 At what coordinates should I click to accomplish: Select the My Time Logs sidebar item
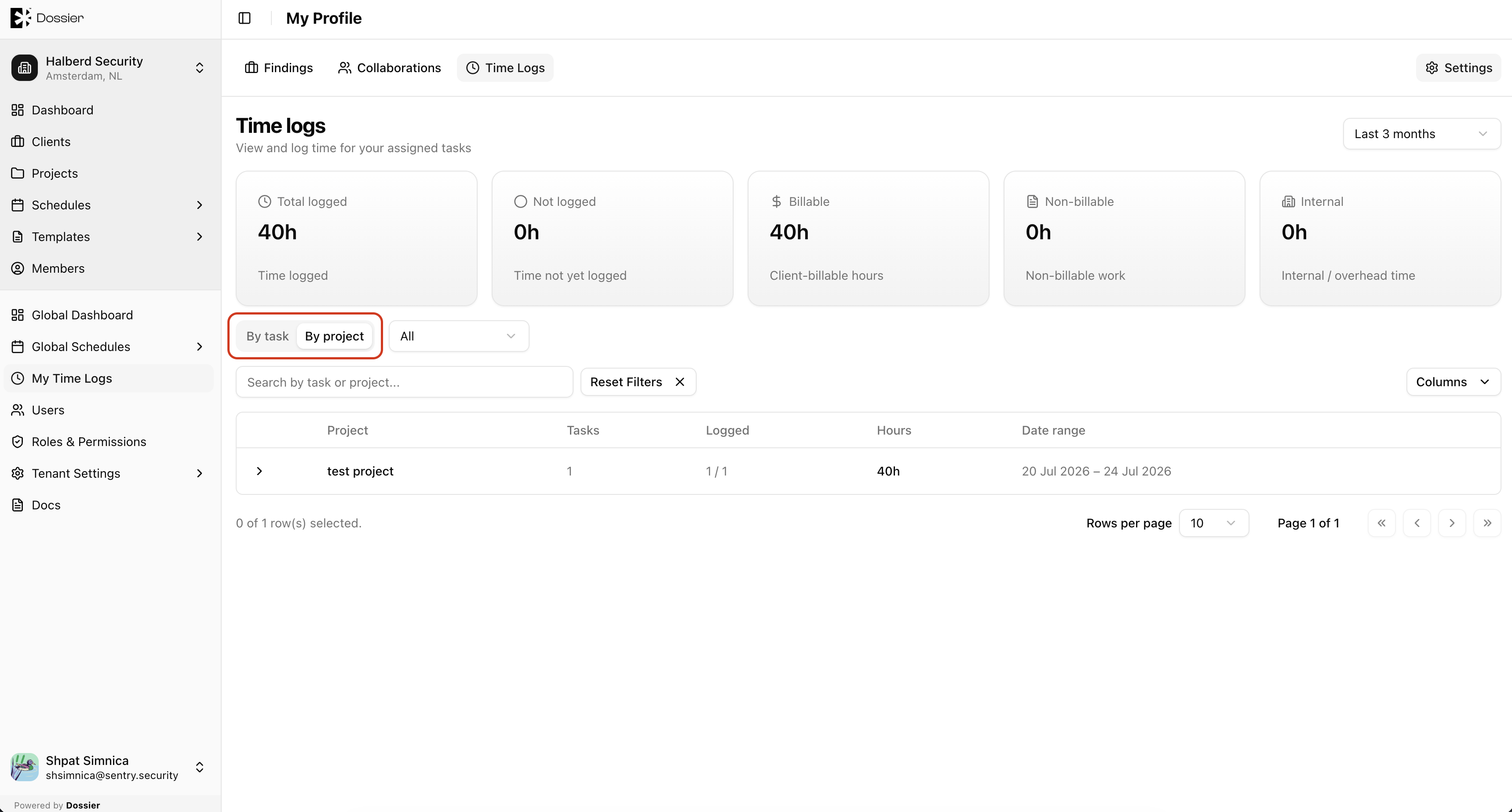point(109,378)
